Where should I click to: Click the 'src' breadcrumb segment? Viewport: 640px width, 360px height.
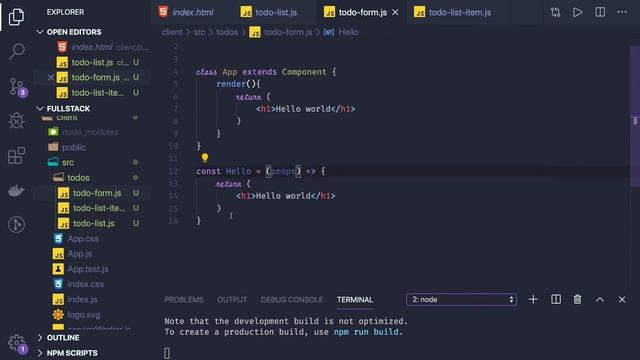click(199, 32)
